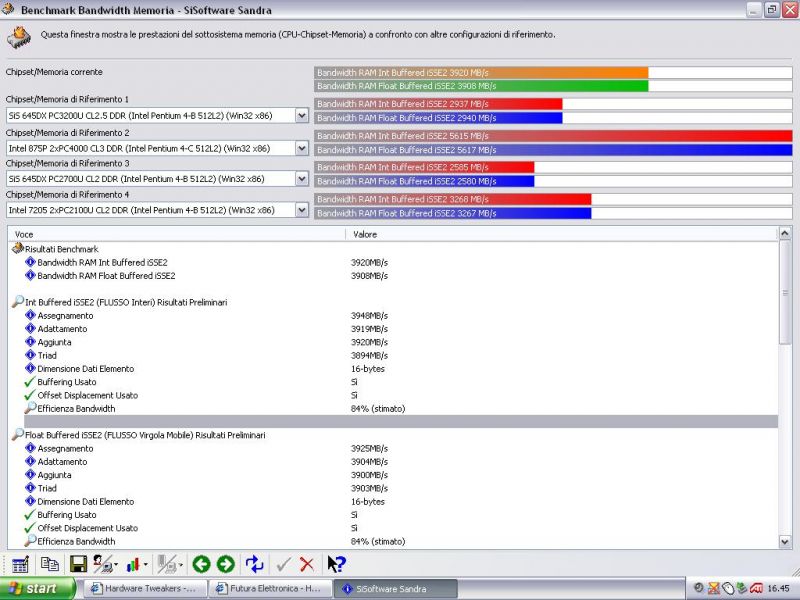
Task: Click the blue Refresh arrows icon
Action: [254, 564]
